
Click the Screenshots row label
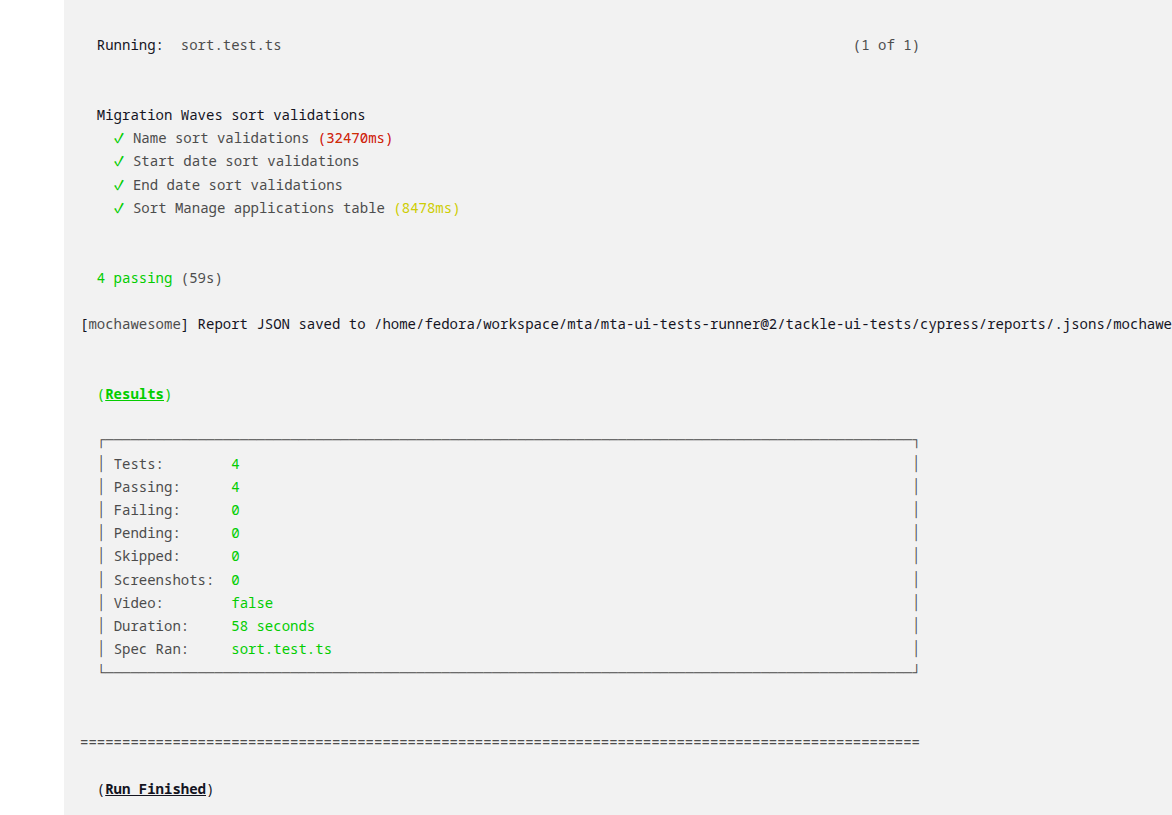(163, 580)
